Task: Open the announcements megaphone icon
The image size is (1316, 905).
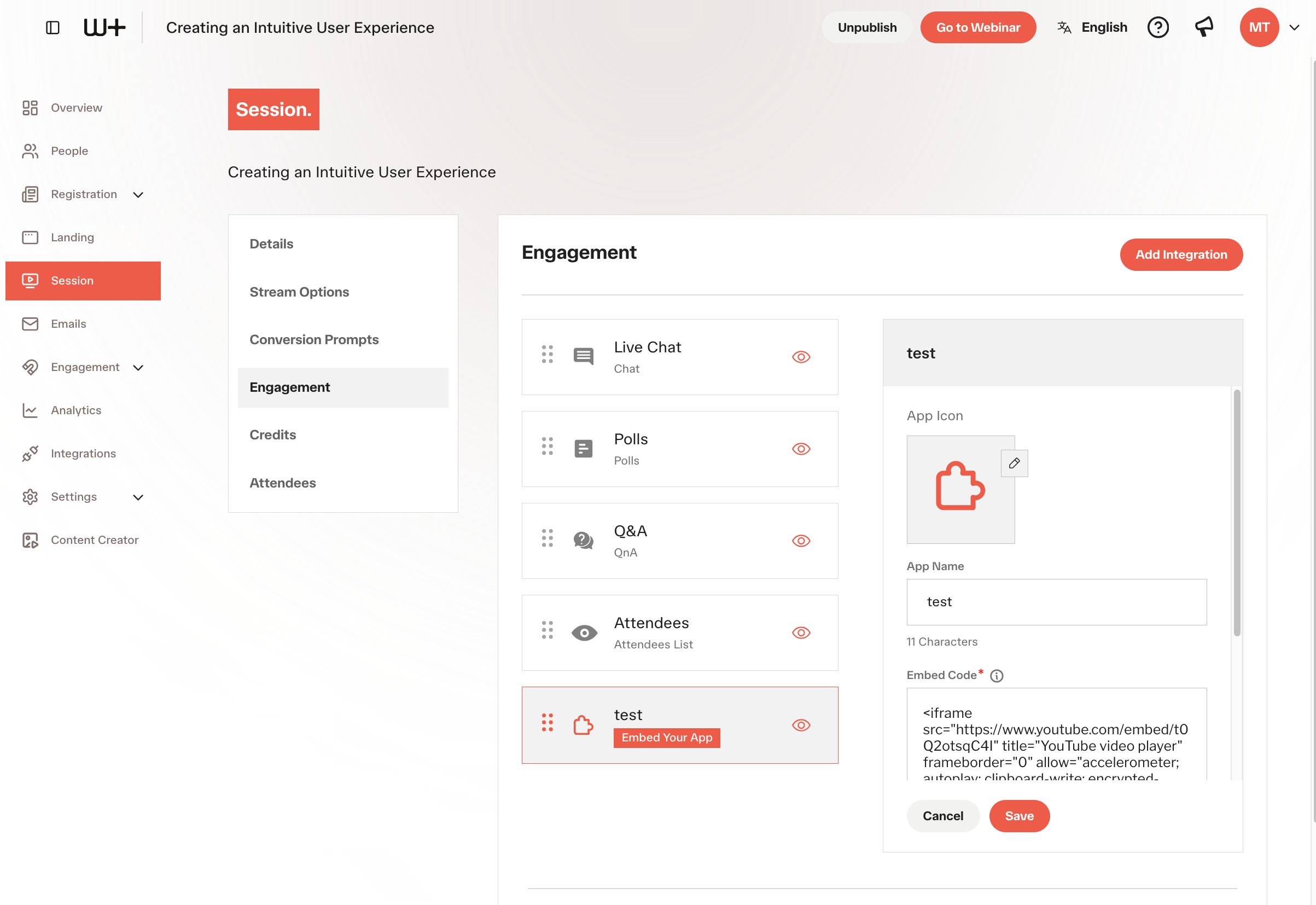Action: 1204,27
